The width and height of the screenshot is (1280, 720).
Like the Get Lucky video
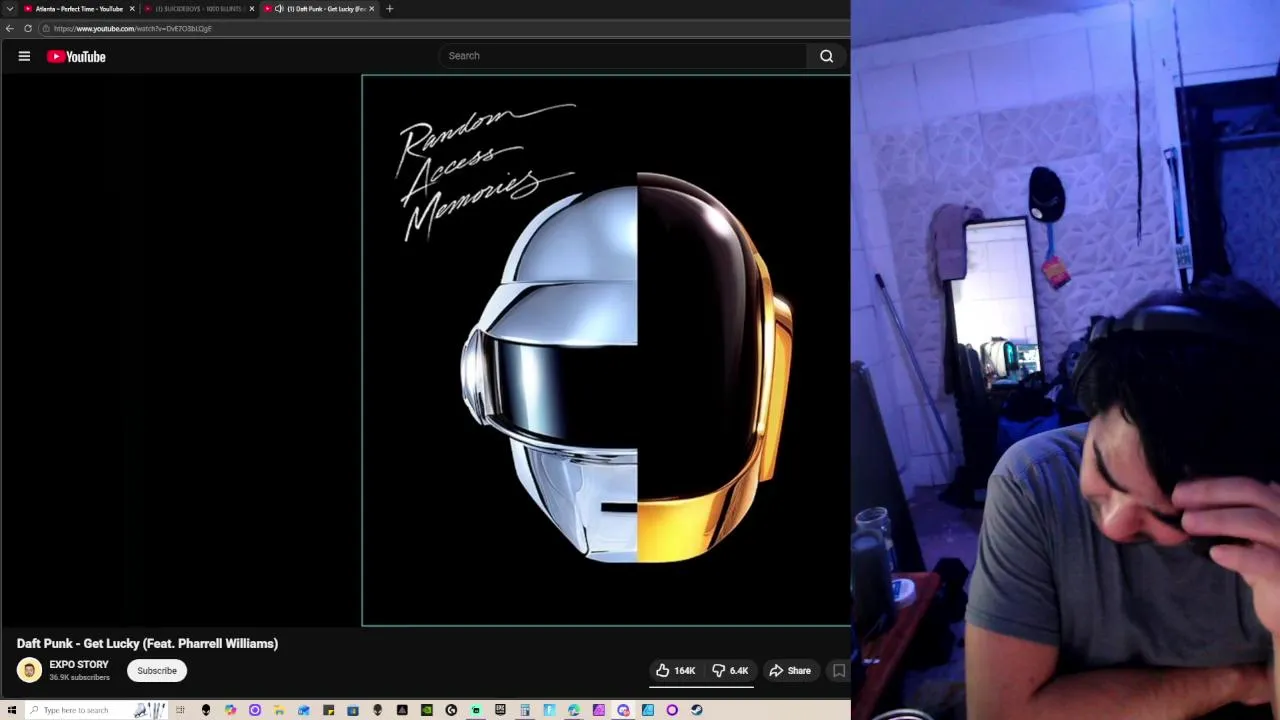point(675,671)
